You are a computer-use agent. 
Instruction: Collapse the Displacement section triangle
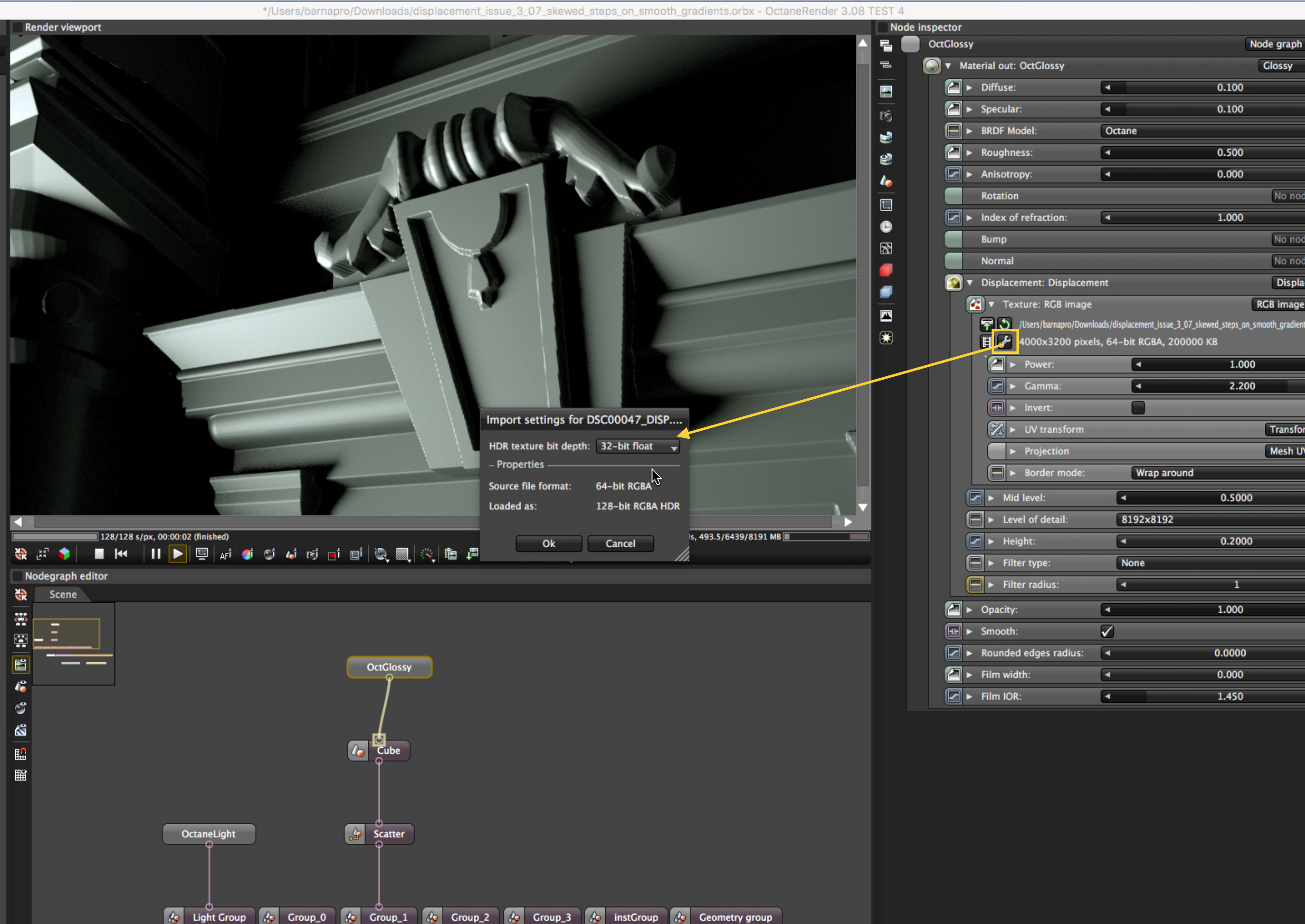[970, 283]
